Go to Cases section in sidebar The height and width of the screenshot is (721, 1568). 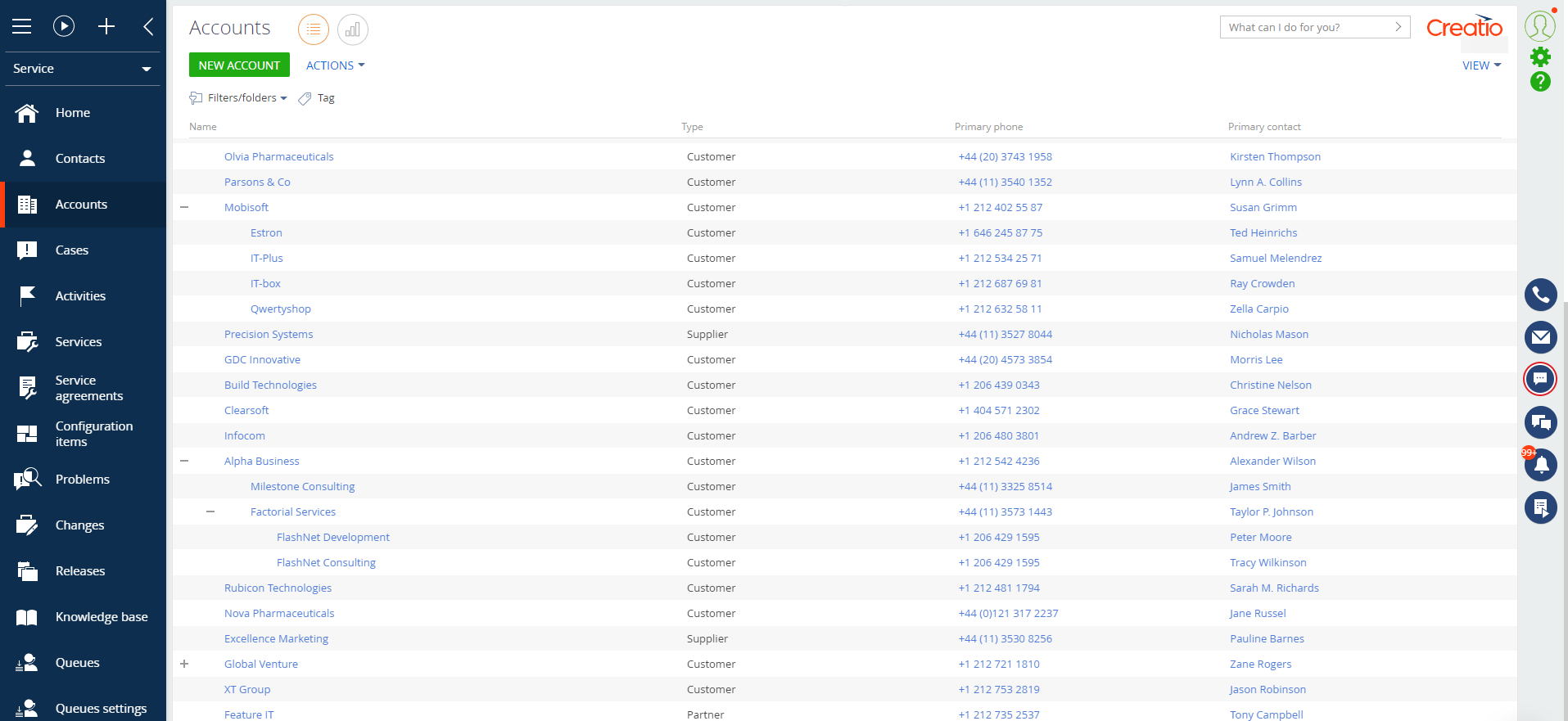pos(72,250)
